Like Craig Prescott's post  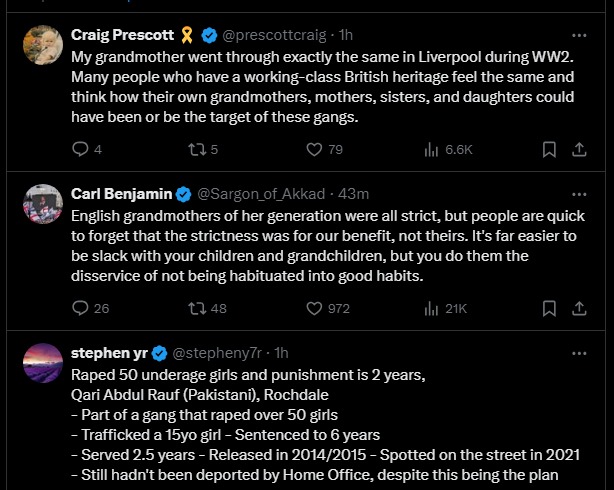coord(314,150)
